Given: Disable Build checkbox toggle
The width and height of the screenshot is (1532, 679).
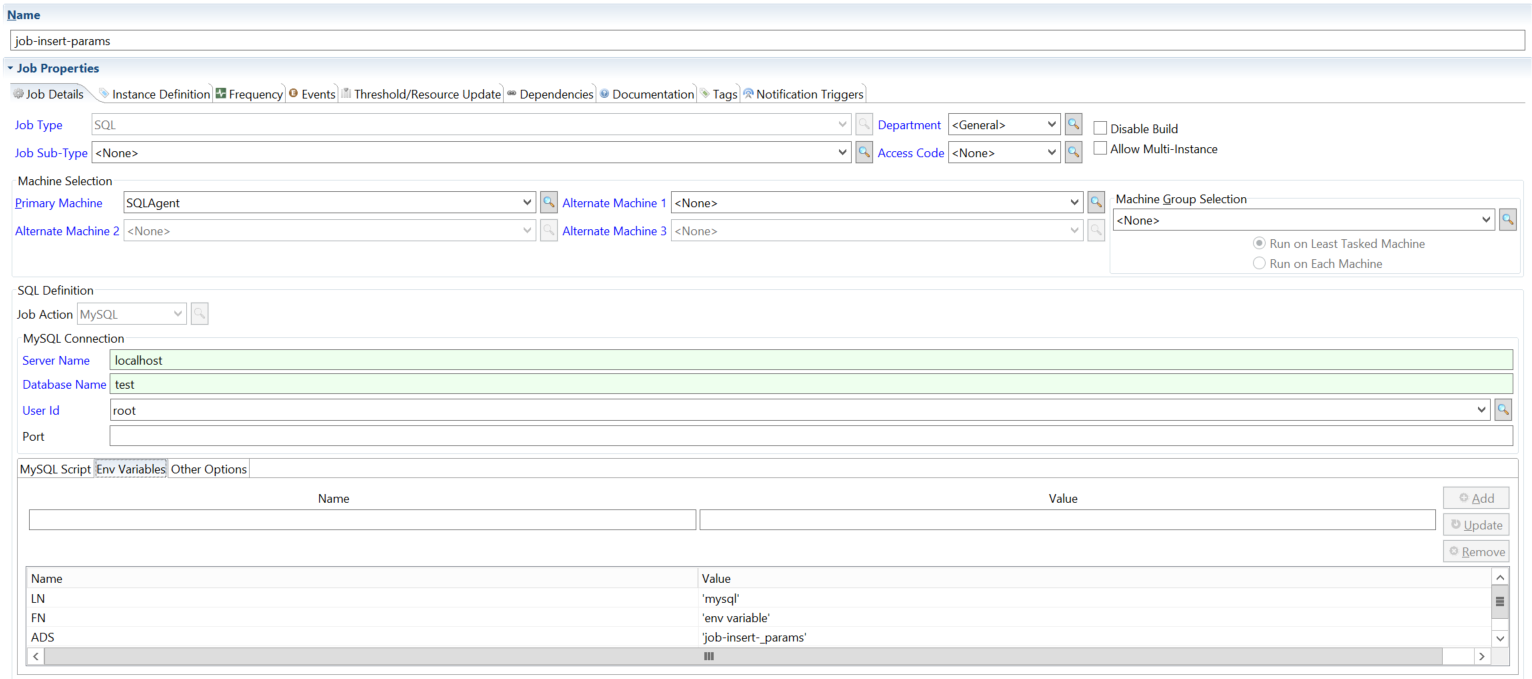Looking at the screenshot, I should [x=1100, y=129].
